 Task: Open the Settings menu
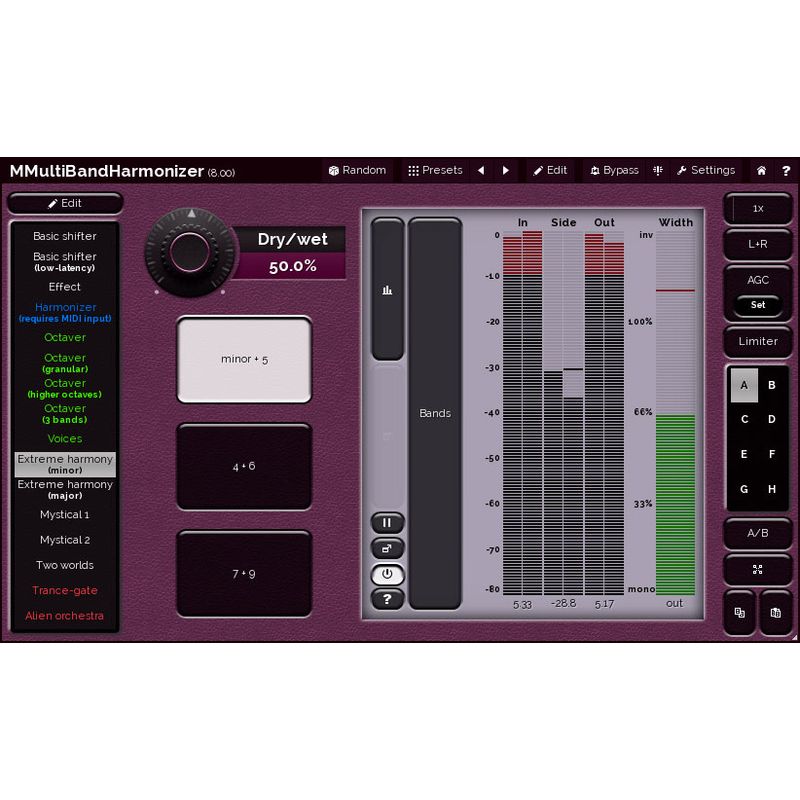(x=706, y=170)
